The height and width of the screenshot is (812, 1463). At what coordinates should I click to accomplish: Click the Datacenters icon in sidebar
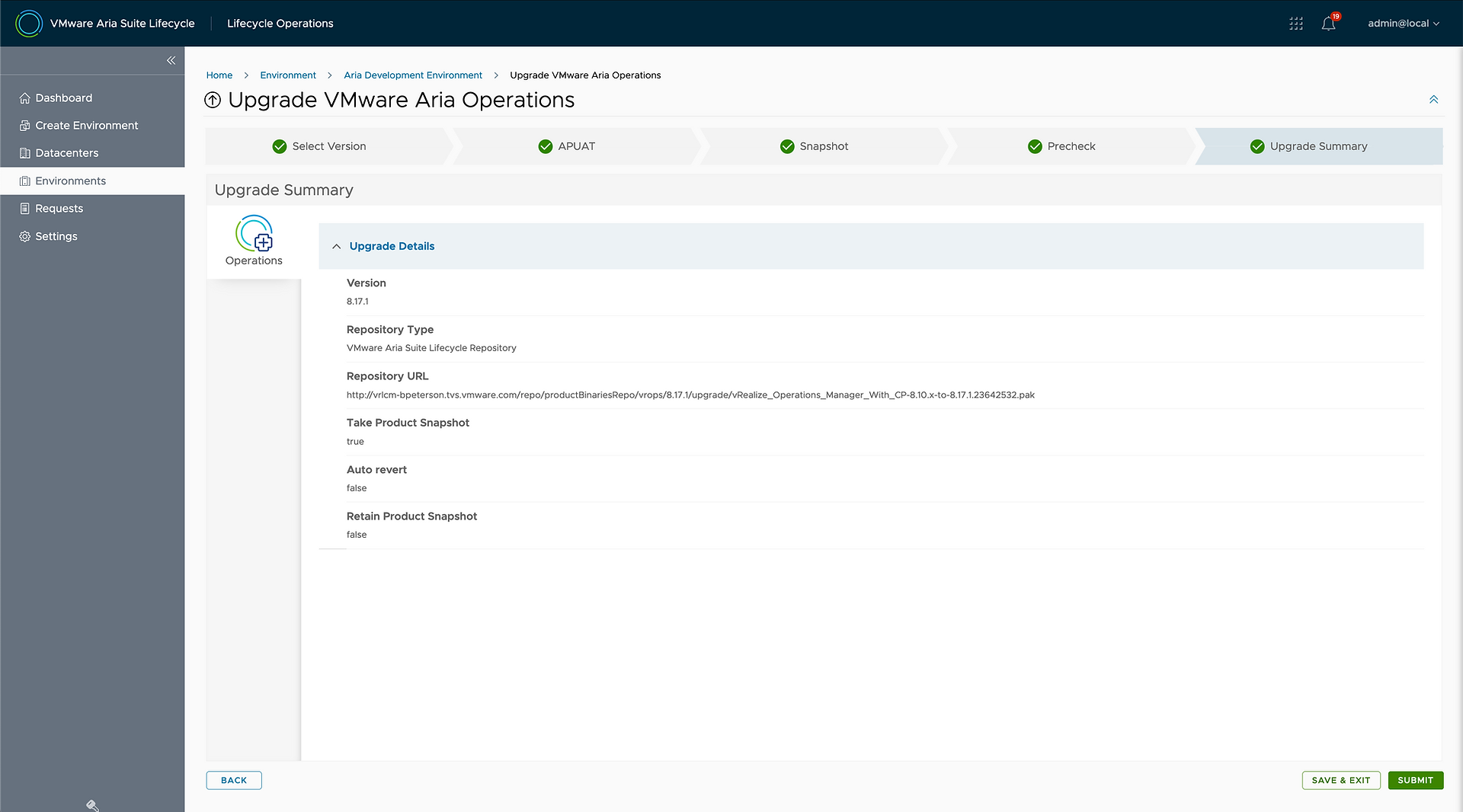(25, 153)
